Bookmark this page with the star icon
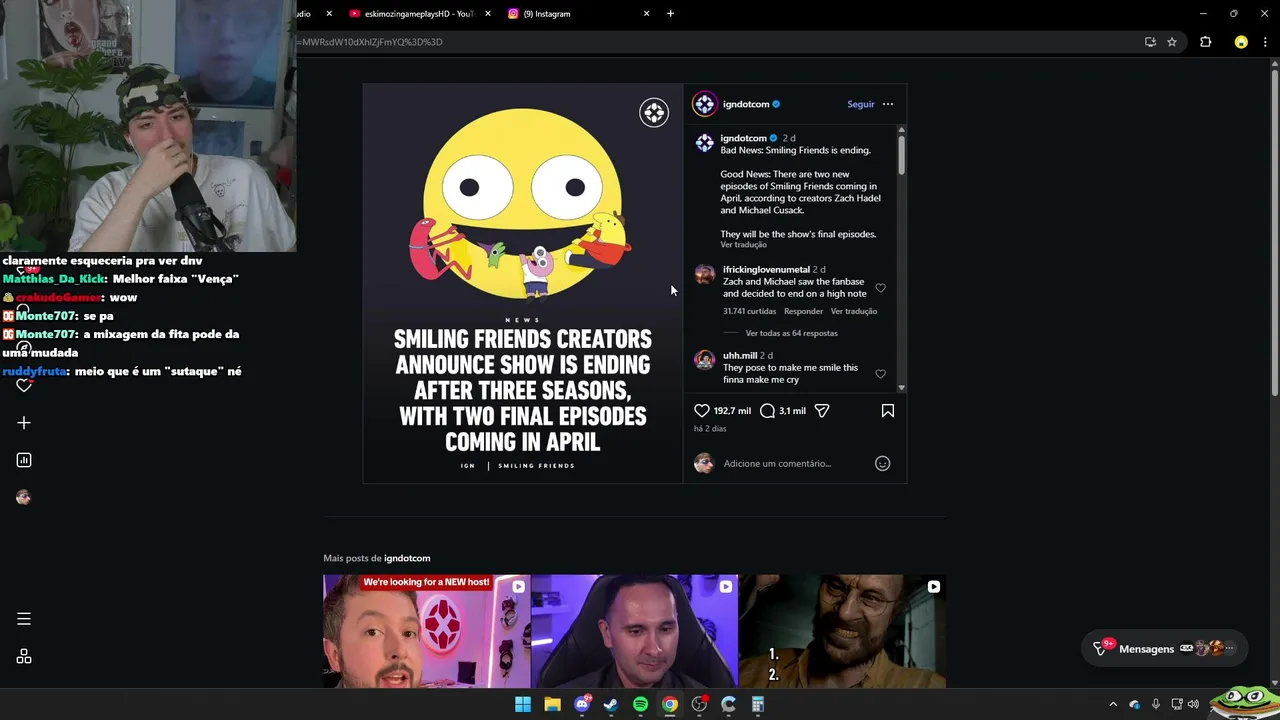 click(1172, 42)
